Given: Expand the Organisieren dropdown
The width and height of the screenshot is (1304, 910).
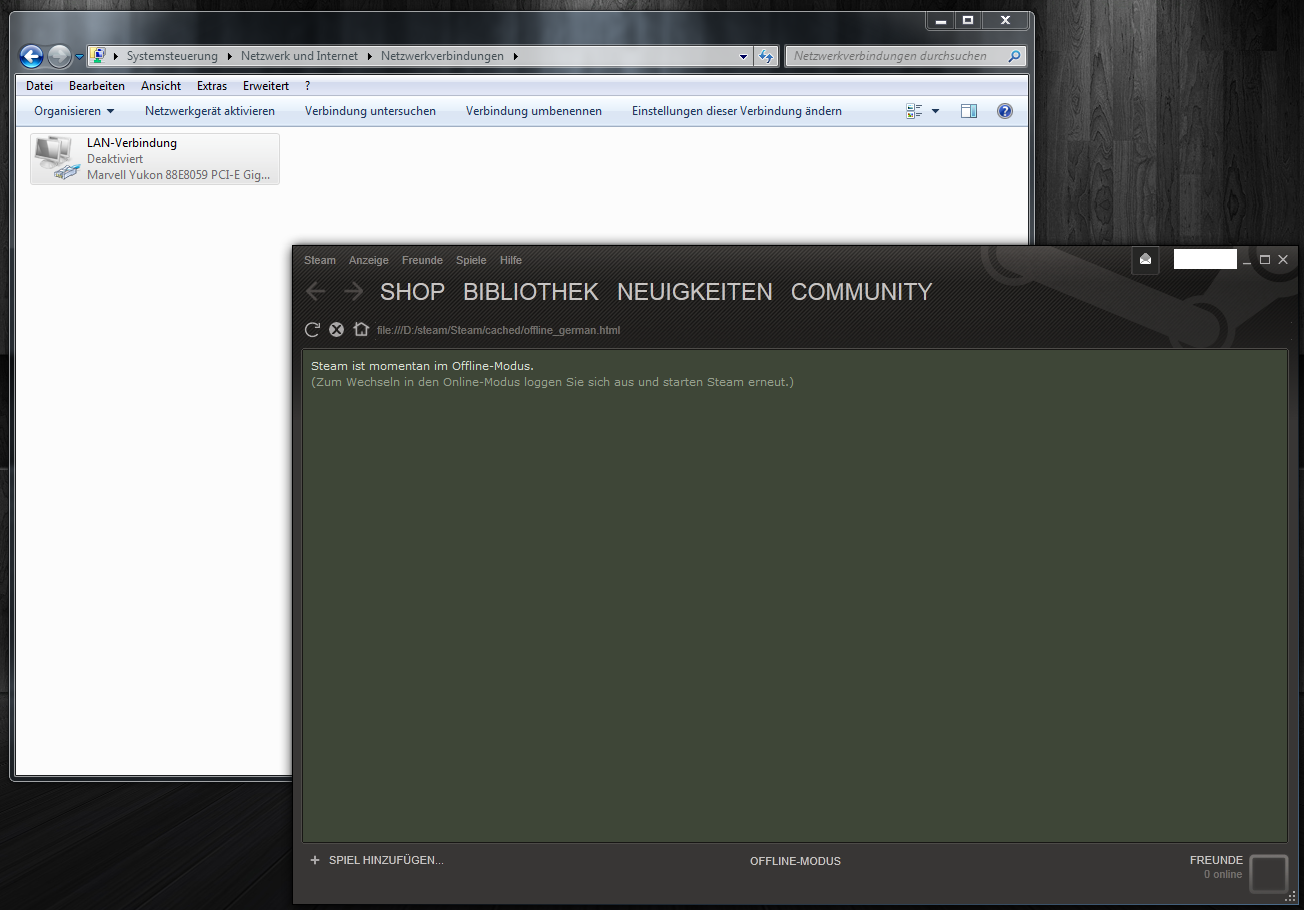Looking at the screenshot, I should coord(74,111).
